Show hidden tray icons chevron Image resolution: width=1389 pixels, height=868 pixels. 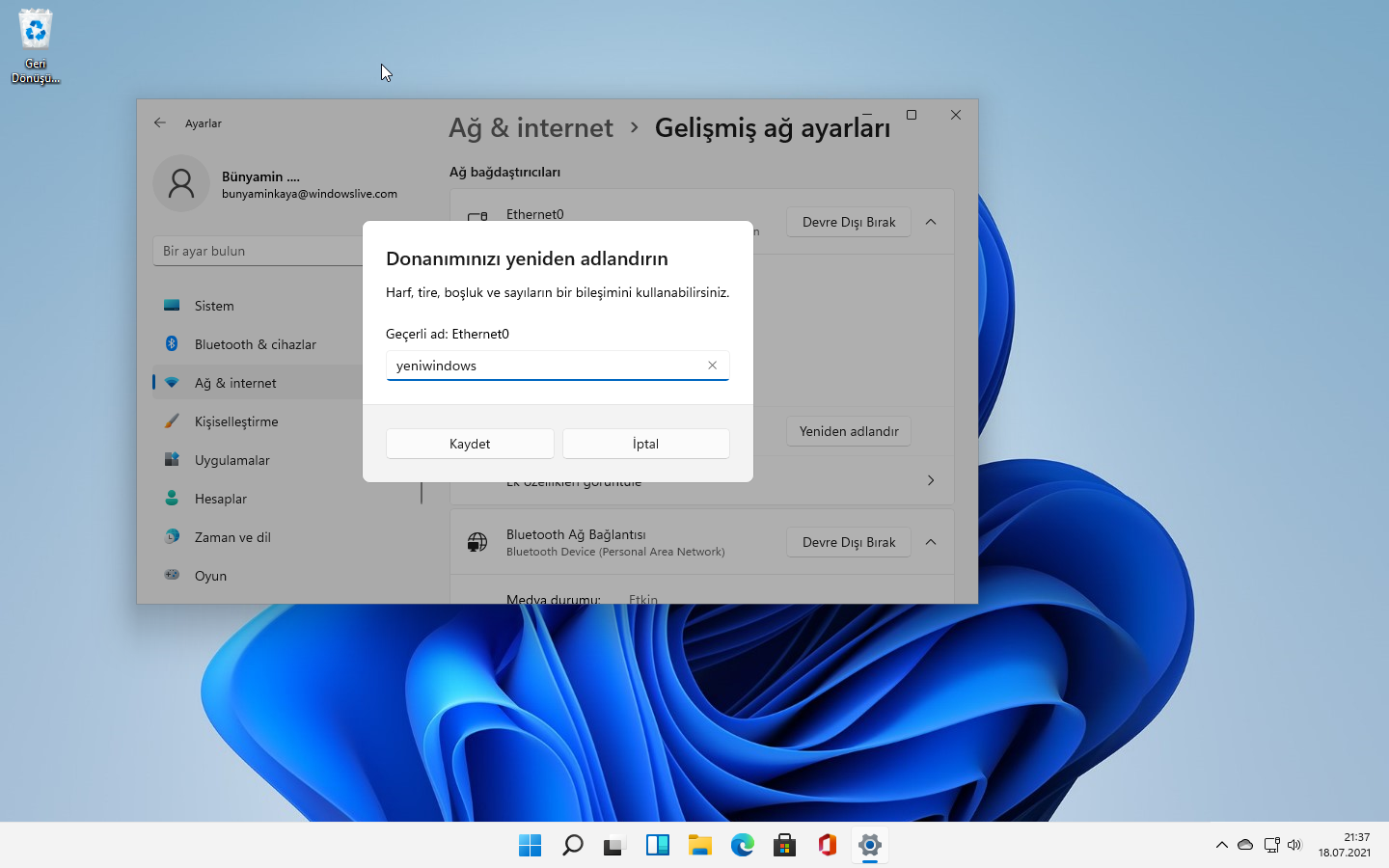(1222, 845)
